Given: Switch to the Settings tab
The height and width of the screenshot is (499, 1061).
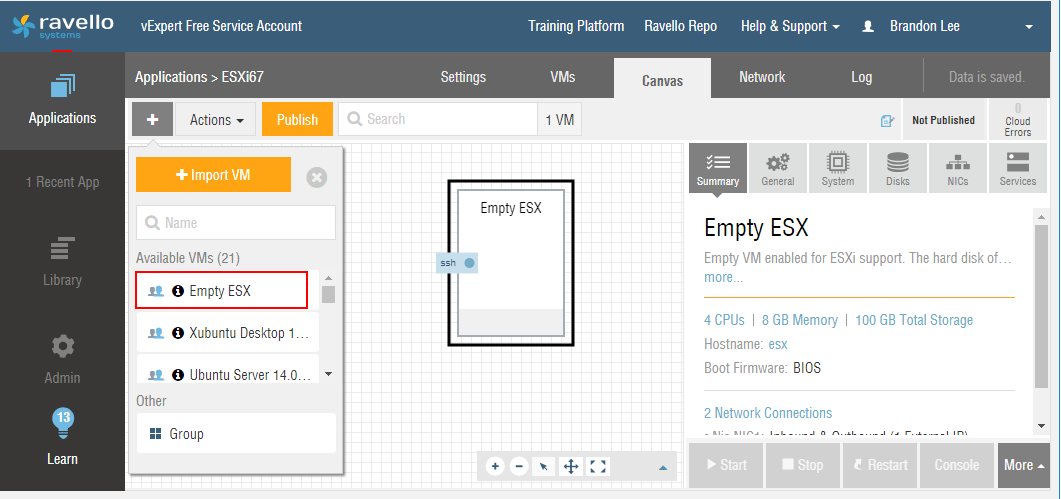Looking at the screenshot, I should click(x=464, y=77).
